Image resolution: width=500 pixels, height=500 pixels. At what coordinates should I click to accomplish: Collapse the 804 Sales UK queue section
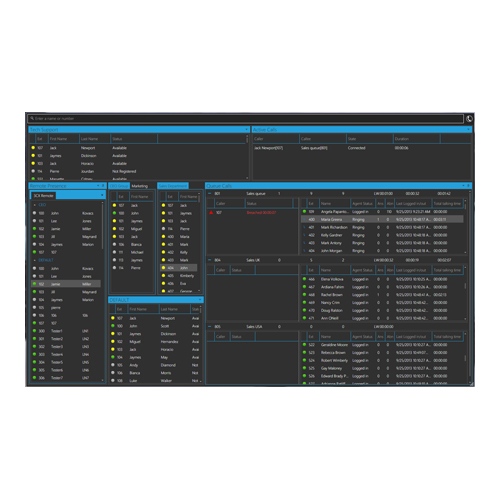tap(210, 260)
